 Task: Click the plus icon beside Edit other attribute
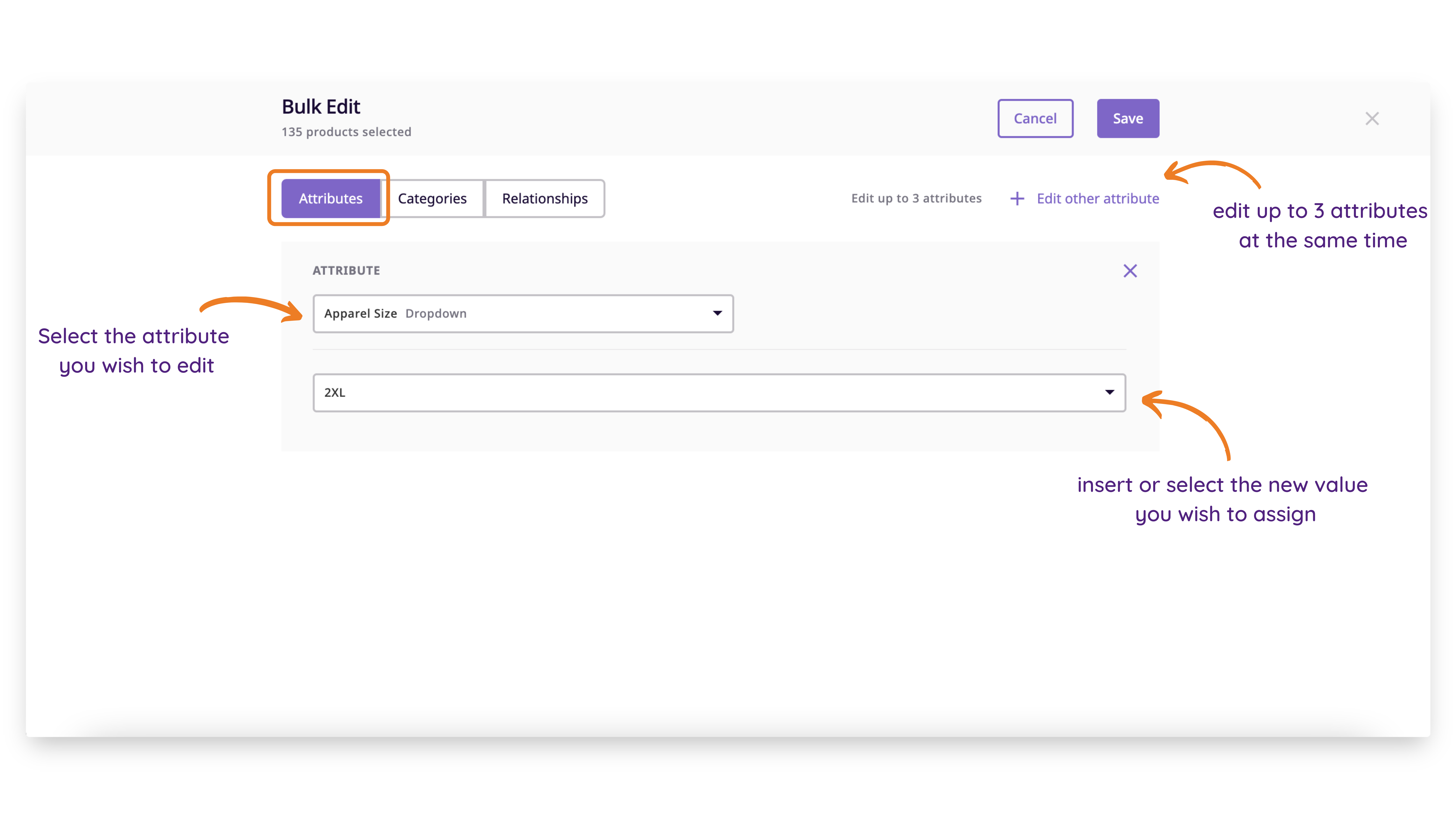(1017, 198)
